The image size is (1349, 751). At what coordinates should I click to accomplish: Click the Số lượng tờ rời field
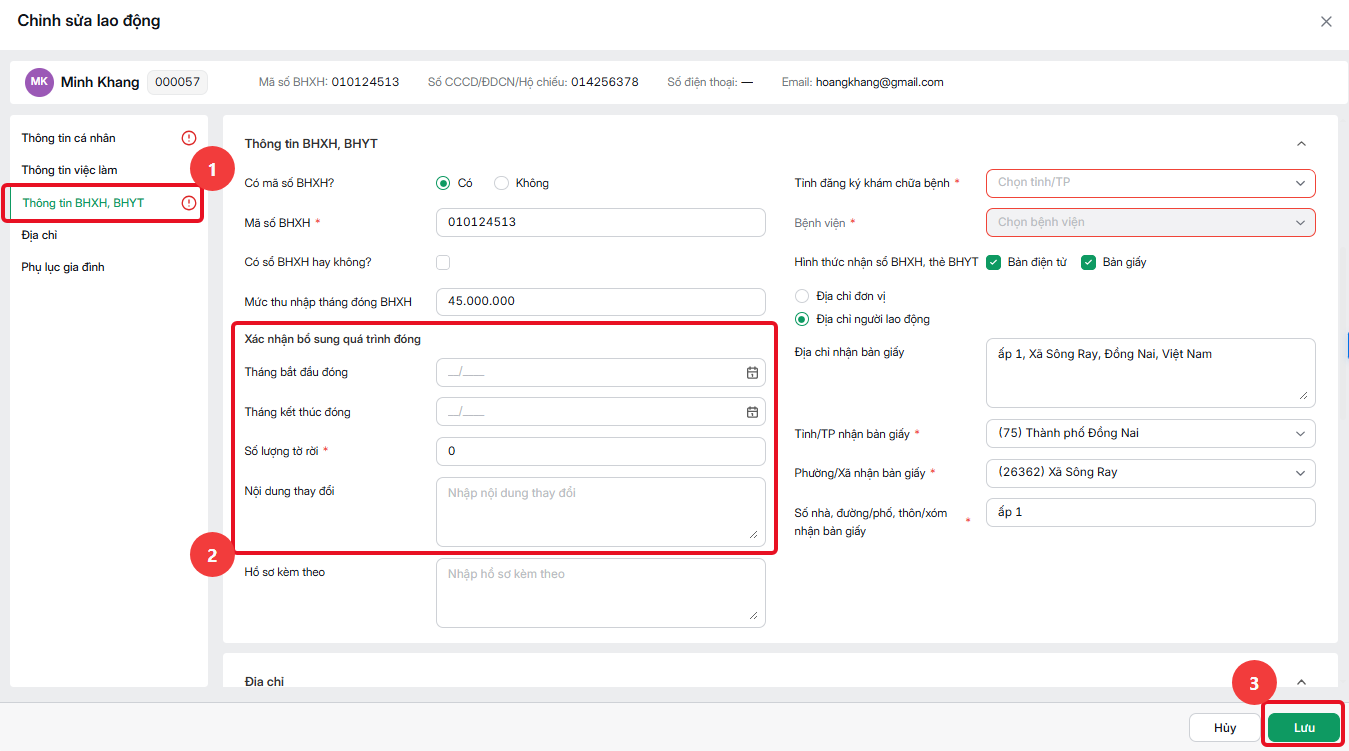pos(601,451)
